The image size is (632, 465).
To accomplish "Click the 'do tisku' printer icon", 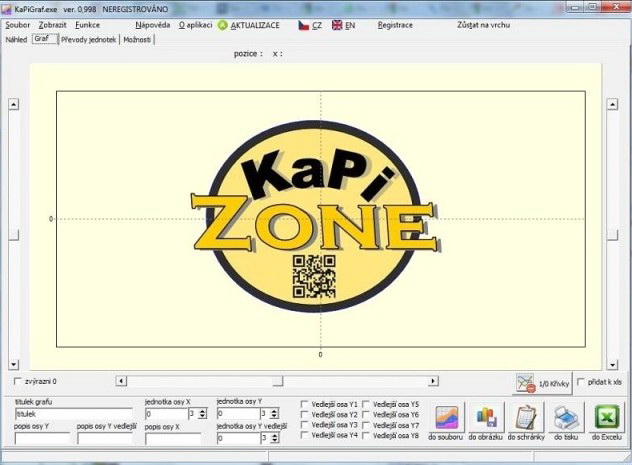I will click(566, 417).
